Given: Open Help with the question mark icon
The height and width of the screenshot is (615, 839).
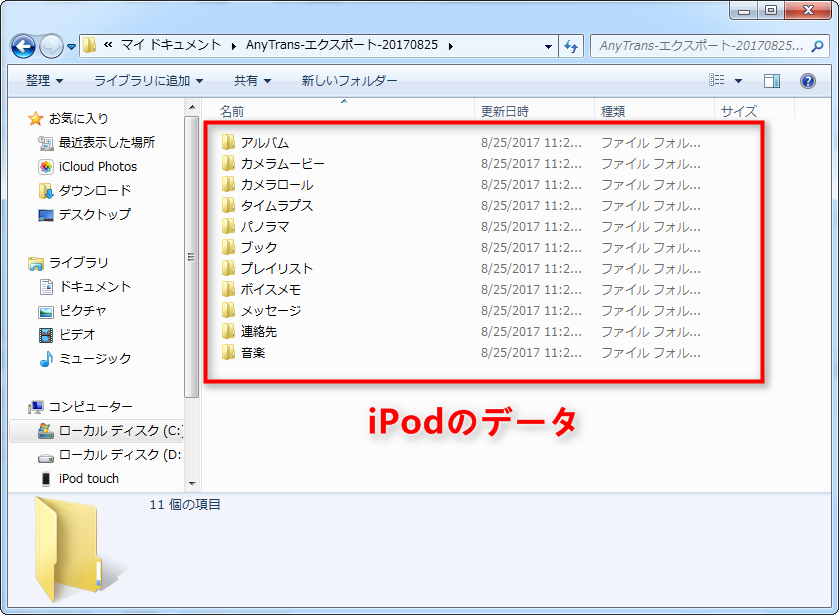Looking at the screenshot, I should pyautogui.click(x=807, y=81).
